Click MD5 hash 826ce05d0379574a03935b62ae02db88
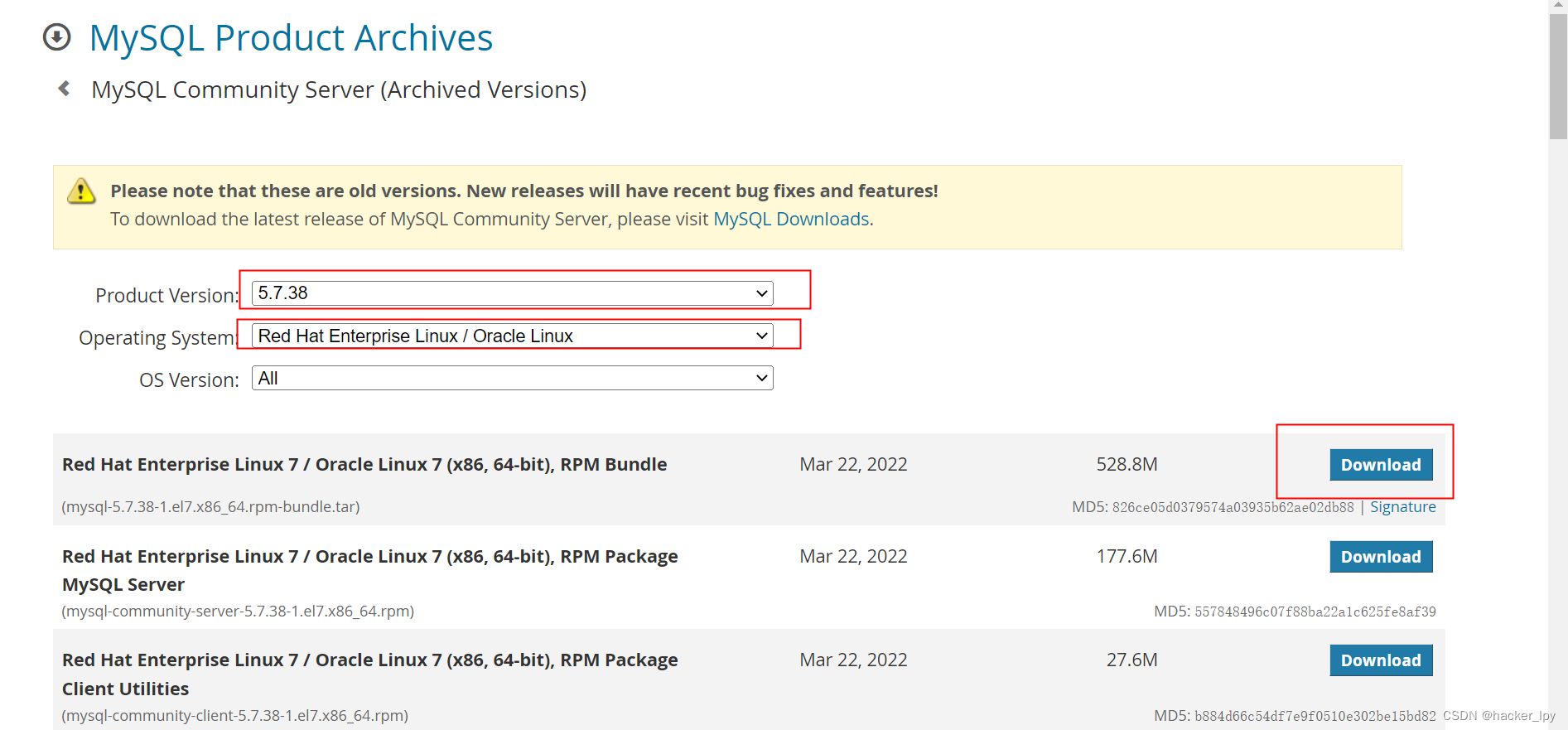 (x=1233, y=508)
